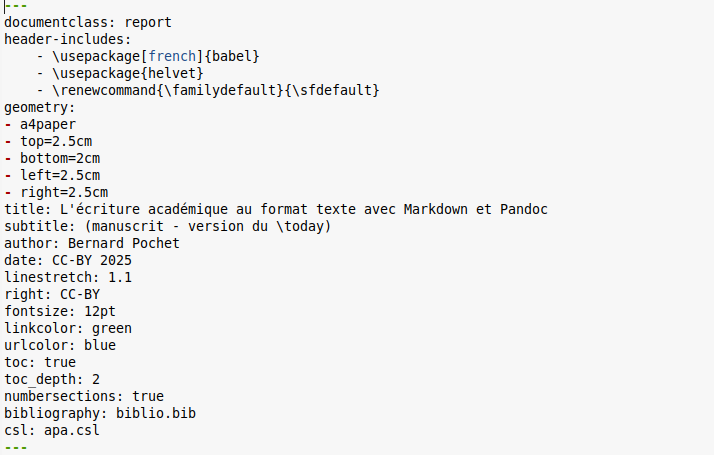Click the word 'Markdown' in the title line

[x=436, y=210]
